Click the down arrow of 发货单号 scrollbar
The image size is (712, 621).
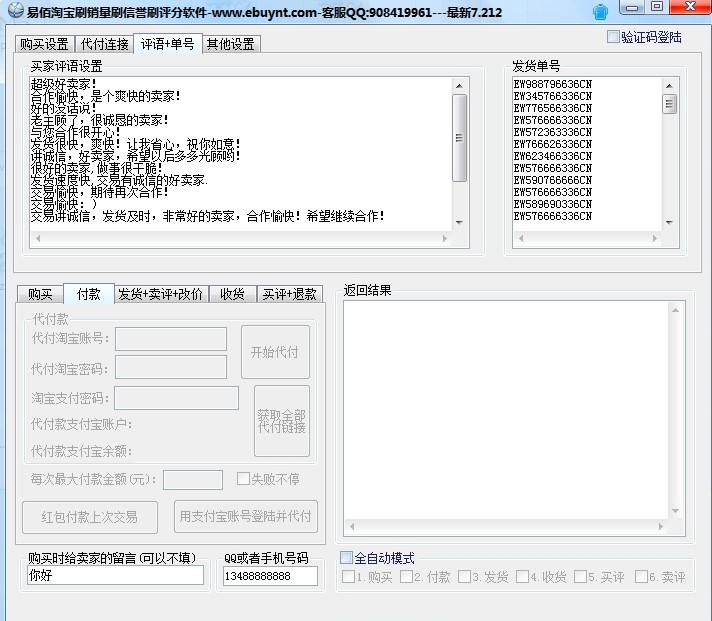coord(669,222)
